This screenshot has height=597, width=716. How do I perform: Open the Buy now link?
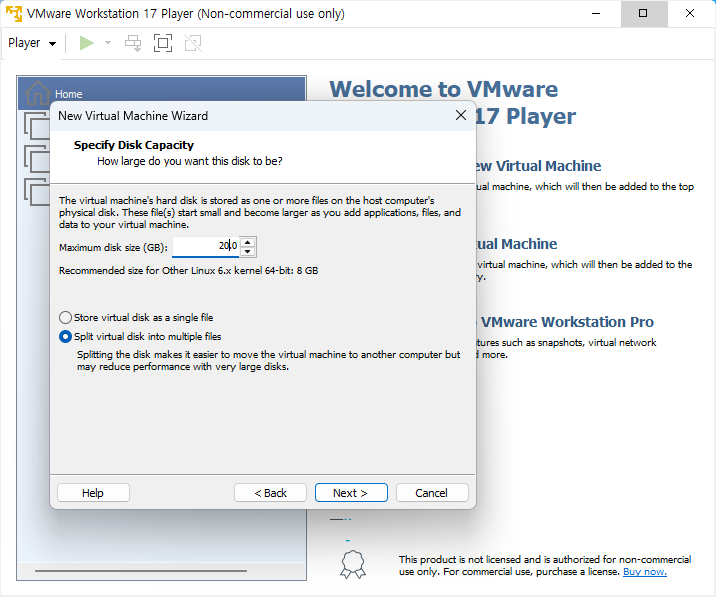[645, 572]
